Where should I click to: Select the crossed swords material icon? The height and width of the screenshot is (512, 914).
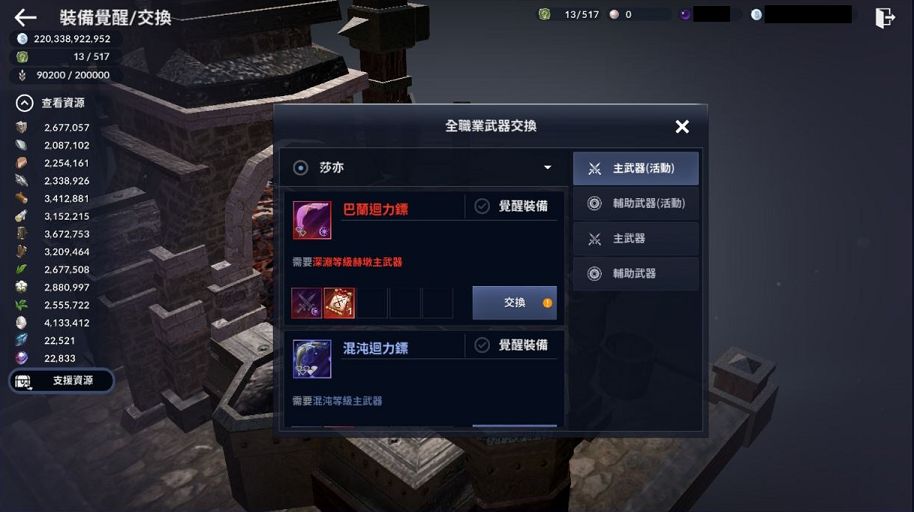pos(307,303)
